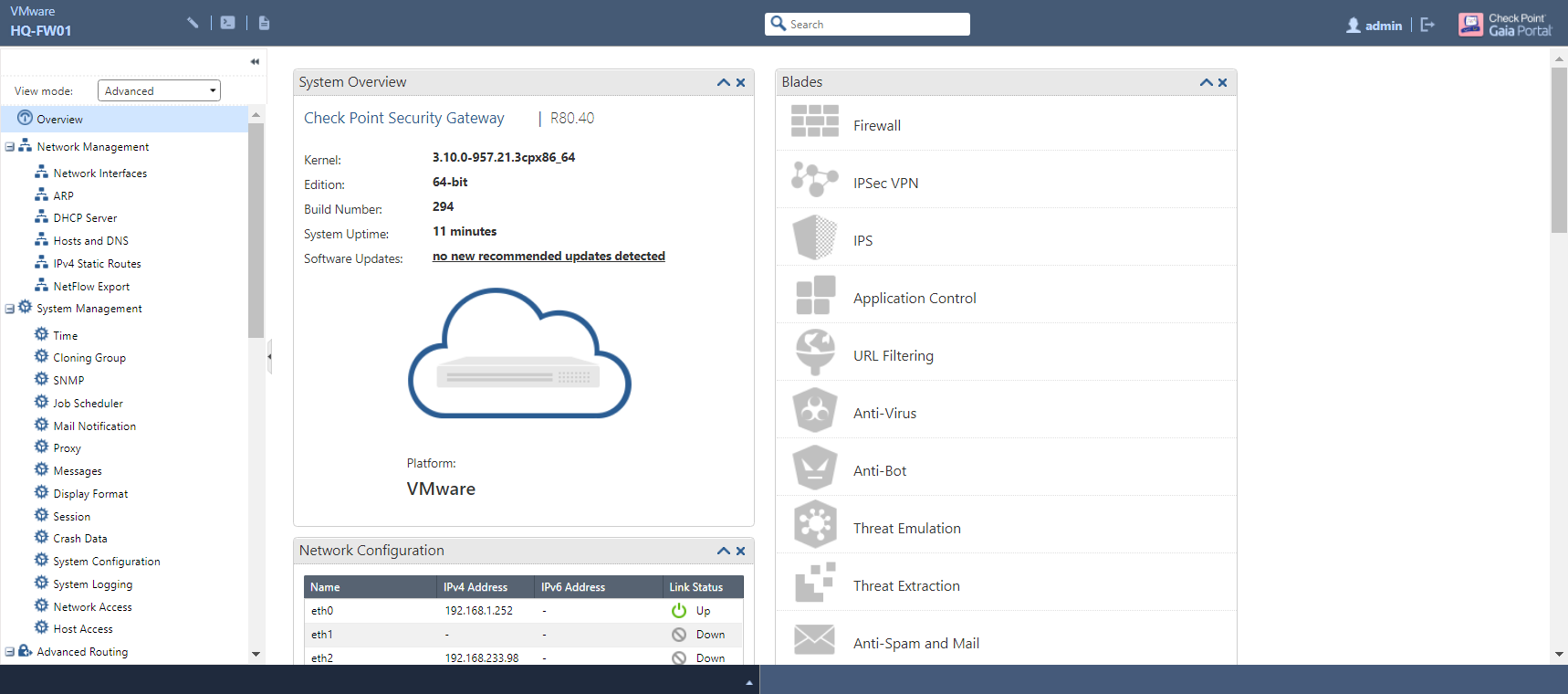Click the configuration lock pencil icon
This screenshot has width=1568, height=694.
(x=193, y=23)
